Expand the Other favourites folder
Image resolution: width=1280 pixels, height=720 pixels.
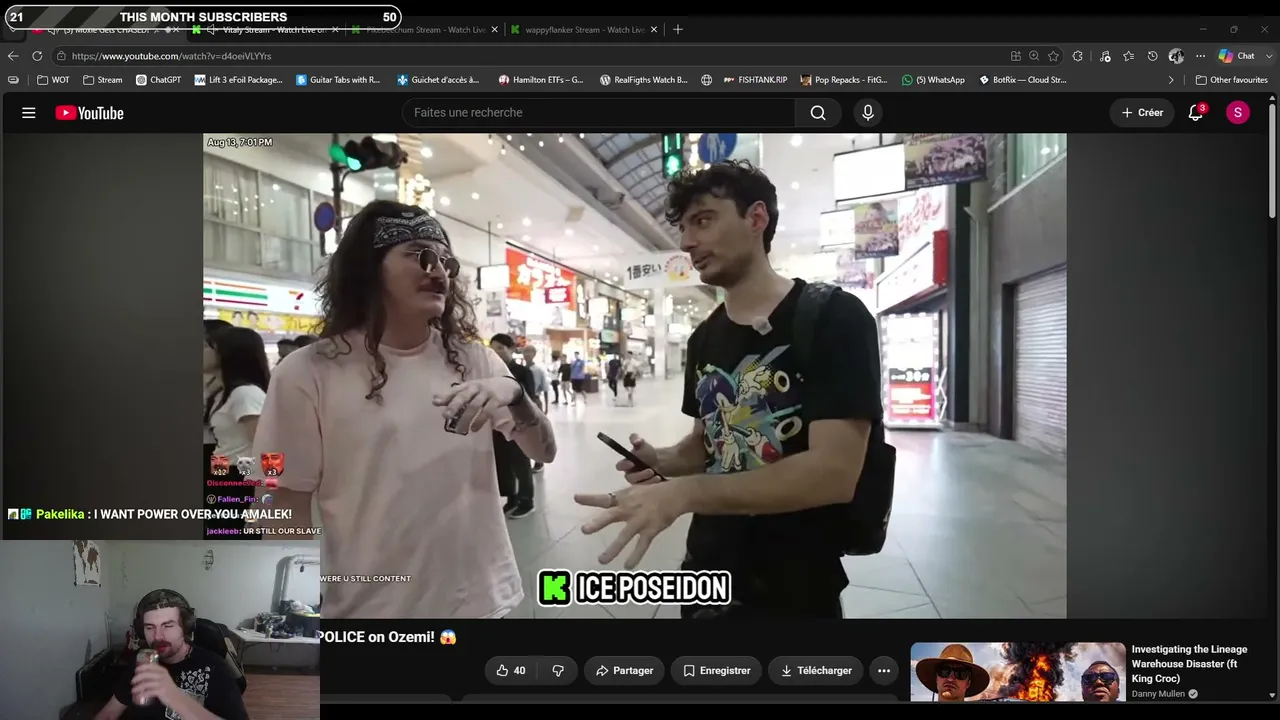(x=1231, y=80)
